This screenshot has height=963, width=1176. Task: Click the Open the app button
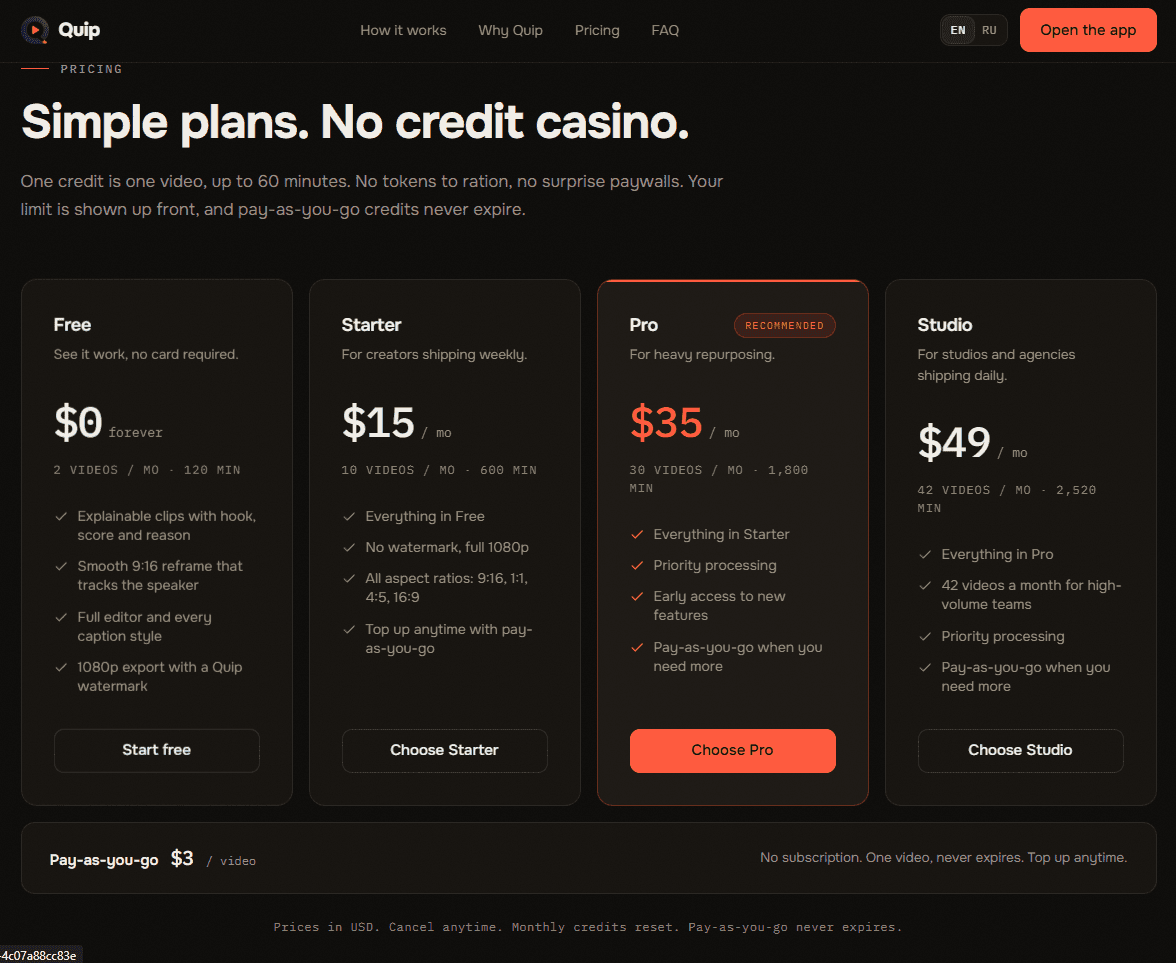point(1088,30)
